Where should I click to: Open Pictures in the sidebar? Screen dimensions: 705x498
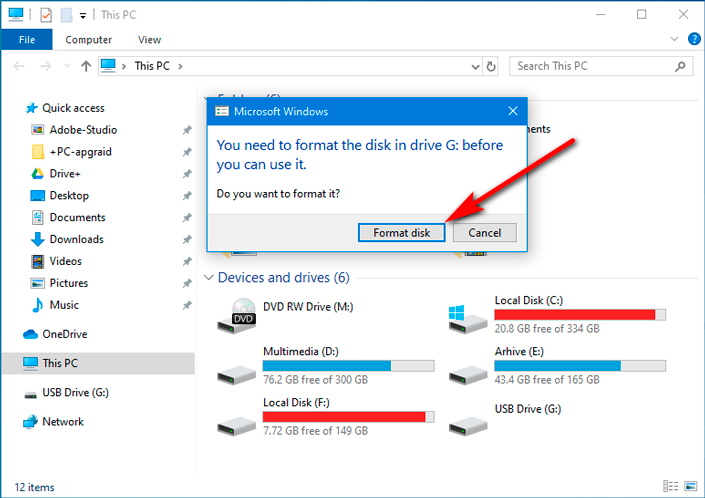(x=69, y=283)
